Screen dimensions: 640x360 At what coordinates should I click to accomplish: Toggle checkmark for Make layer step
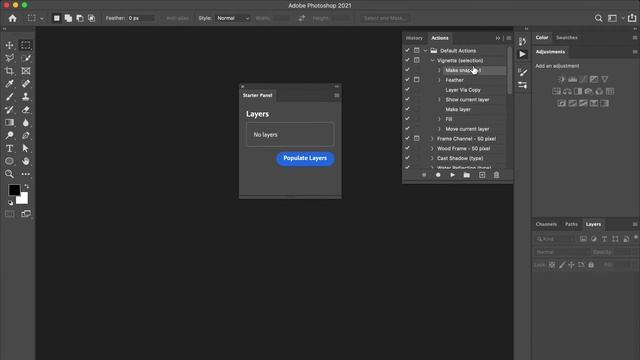(407, 109)
